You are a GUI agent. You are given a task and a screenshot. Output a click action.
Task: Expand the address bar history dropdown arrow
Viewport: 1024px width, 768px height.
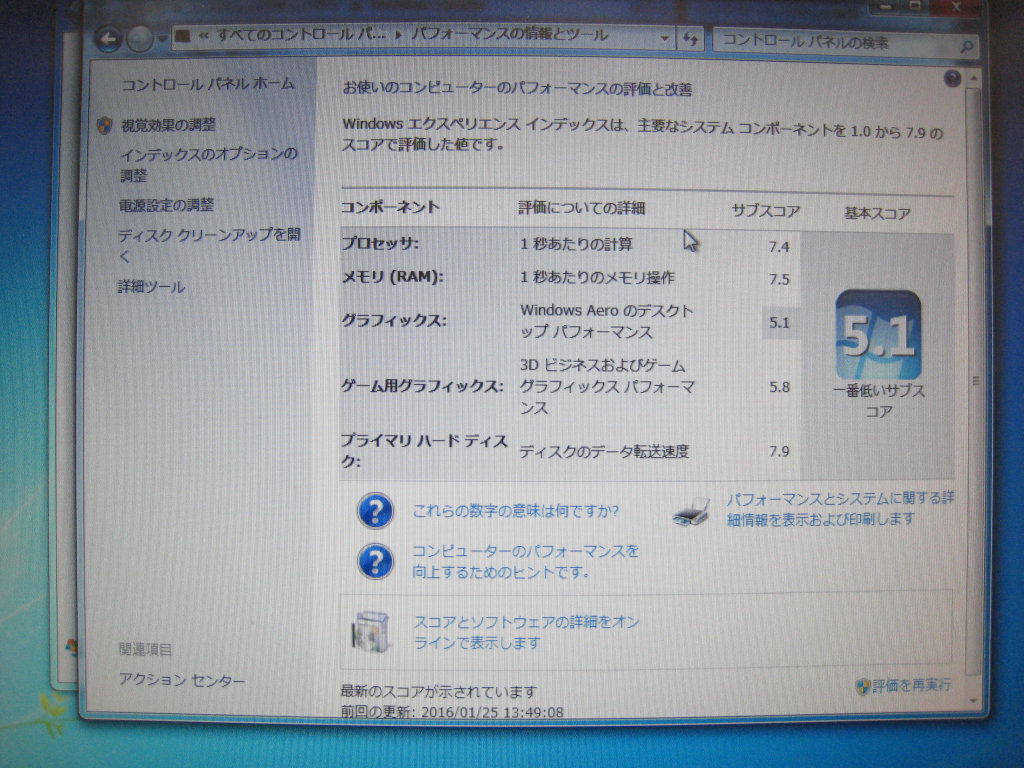pyautogui.click(x=665, y=38)
